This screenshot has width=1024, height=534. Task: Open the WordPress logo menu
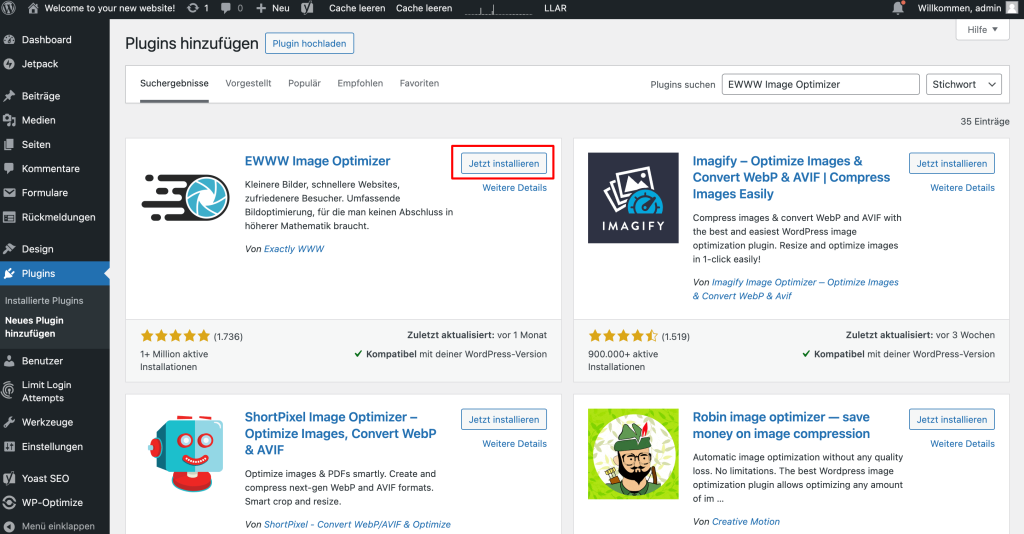[x=9, y=8]
